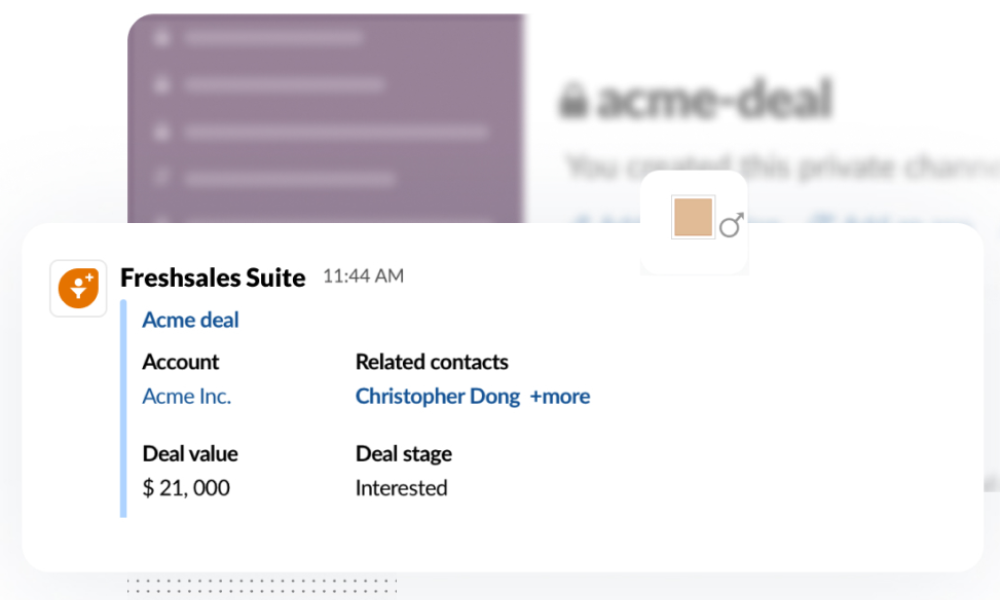Image resolution: width=1000 pixels, height=600 pixels.
Task: Click the person icon on the second sidebar row
Action: [162, 84]
